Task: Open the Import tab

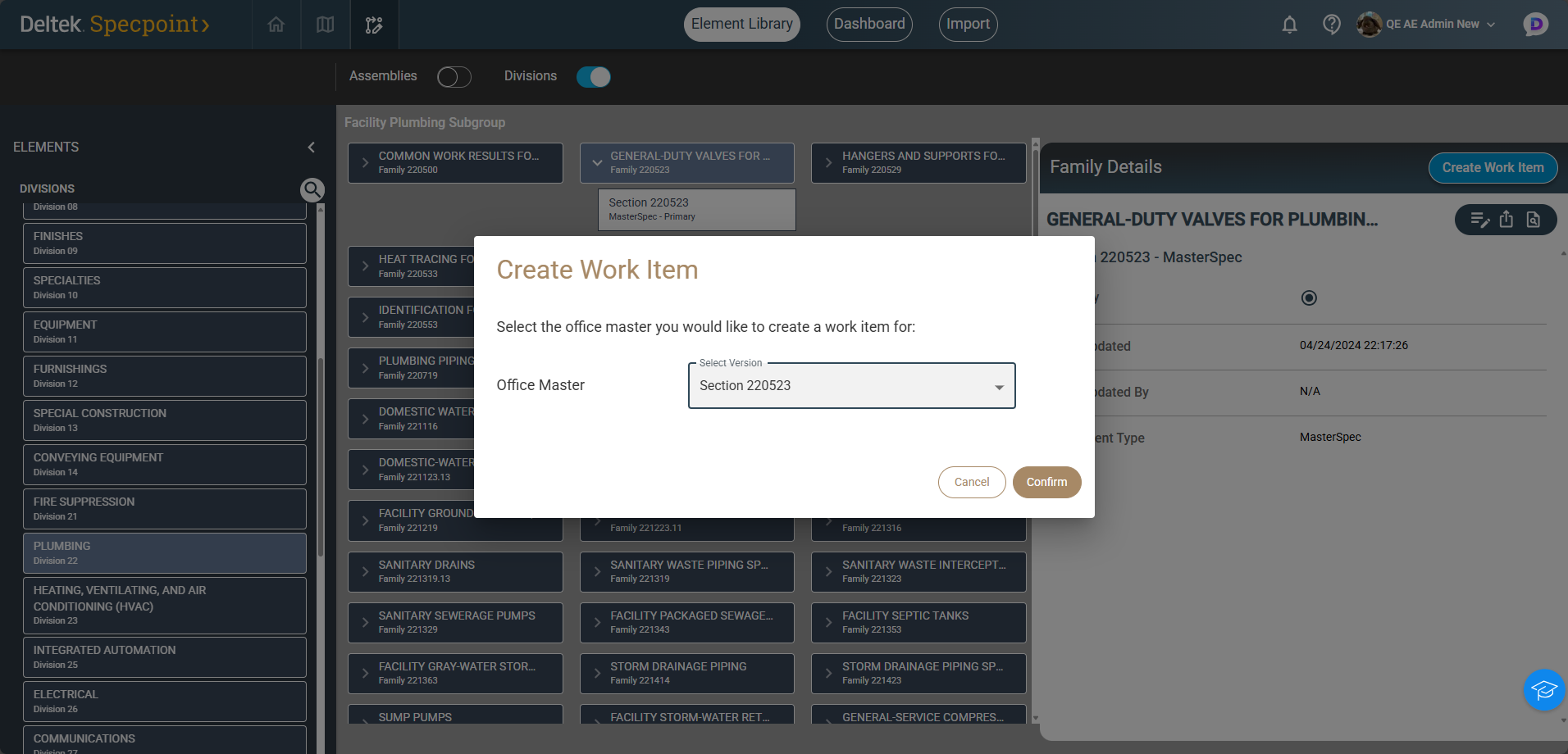Action: coord(968,25)
